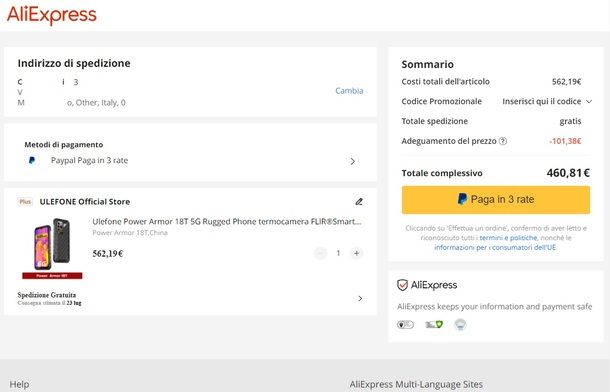
Task: Click the Ulefone phone product thumbnail
Action: tap(52, 248)
